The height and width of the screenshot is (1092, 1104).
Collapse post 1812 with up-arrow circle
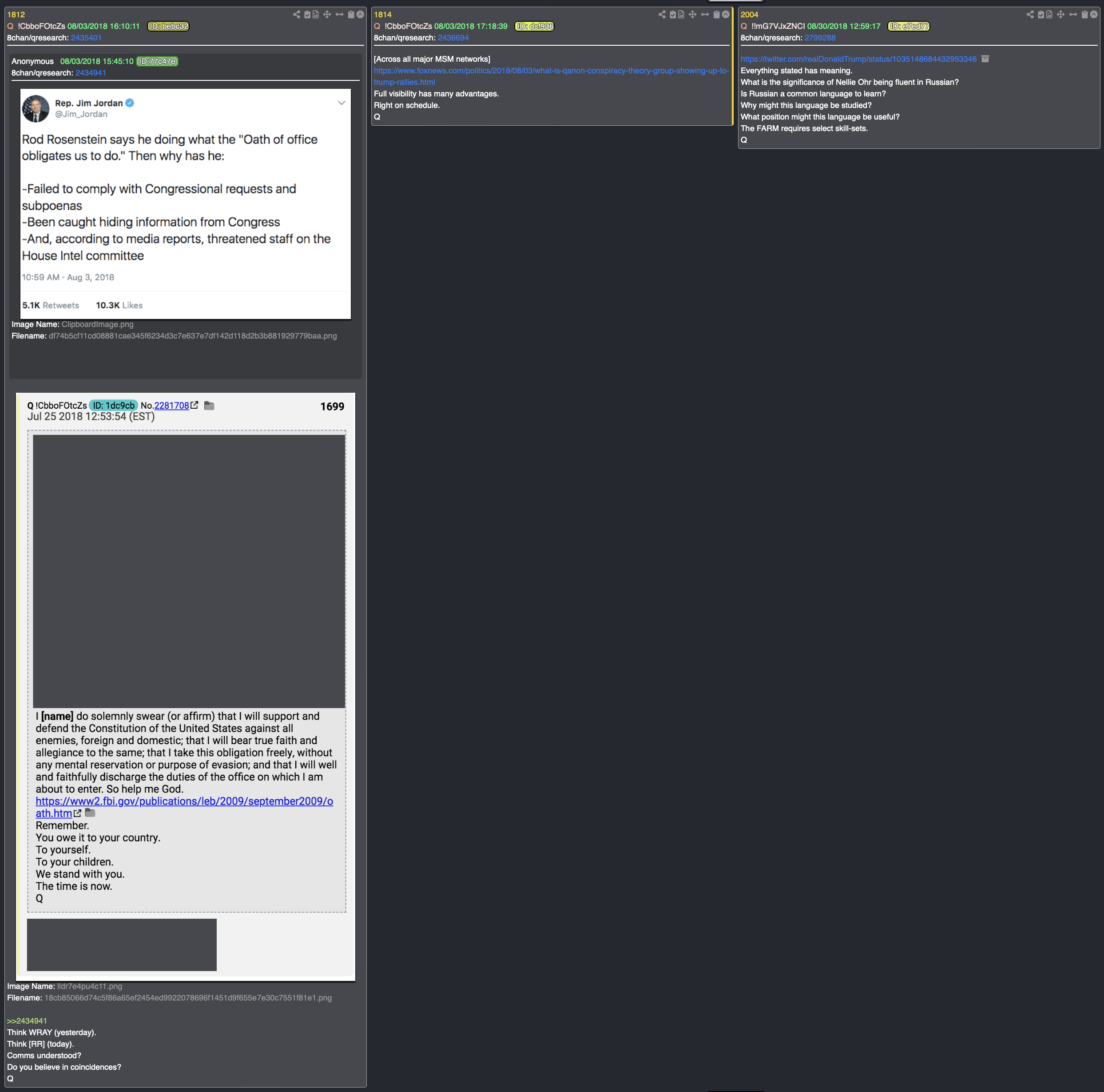point(360,14)
